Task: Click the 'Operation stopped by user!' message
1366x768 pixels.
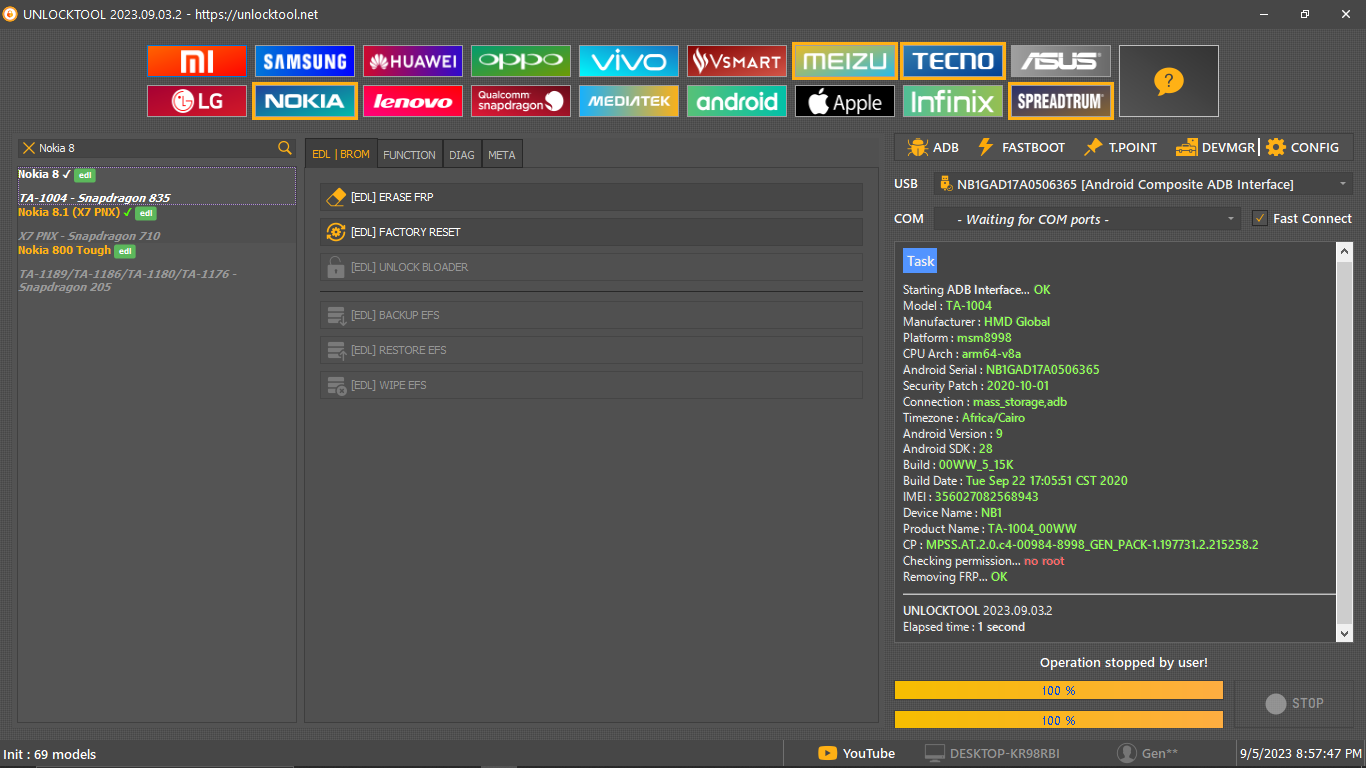Action: pyautogui.click(x=1123, y=662)
